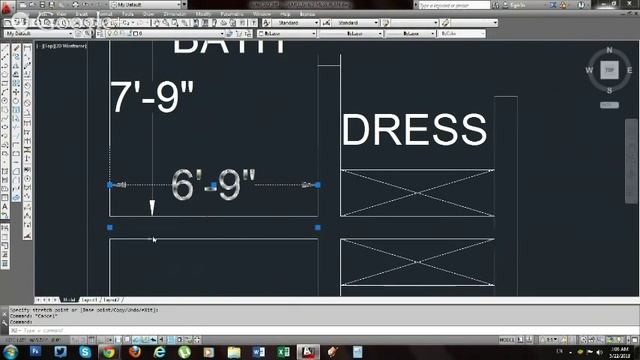The width and height of the screenshot is (640, 360).
Task: Open the Dimension Style manager icon
Action: [326, 23]
